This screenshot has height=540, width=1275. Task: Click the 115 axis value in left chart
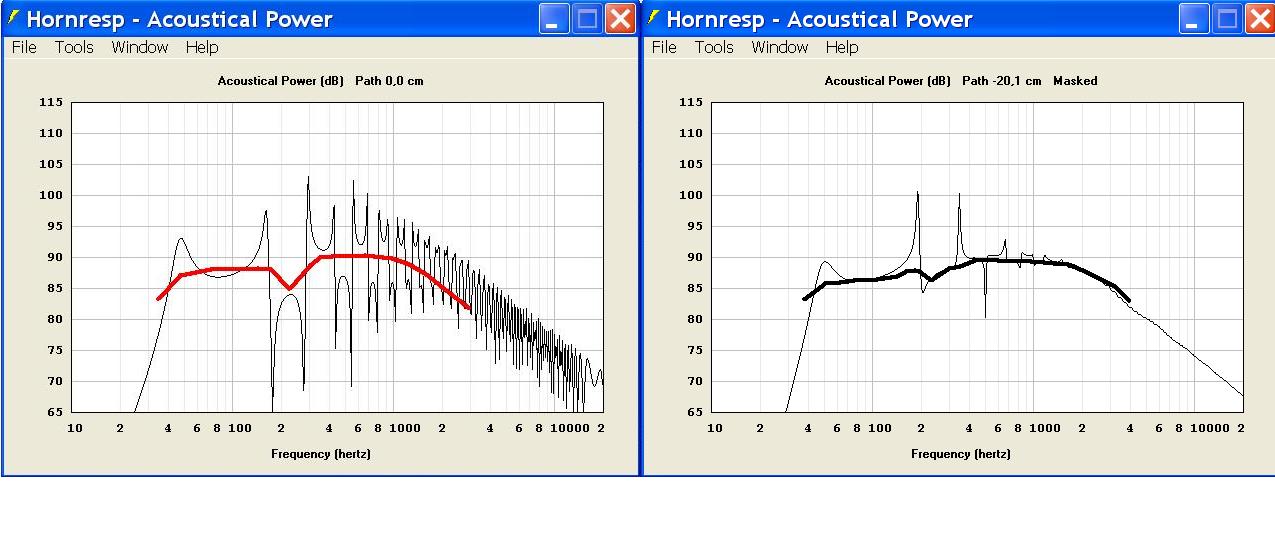point(51,102)
